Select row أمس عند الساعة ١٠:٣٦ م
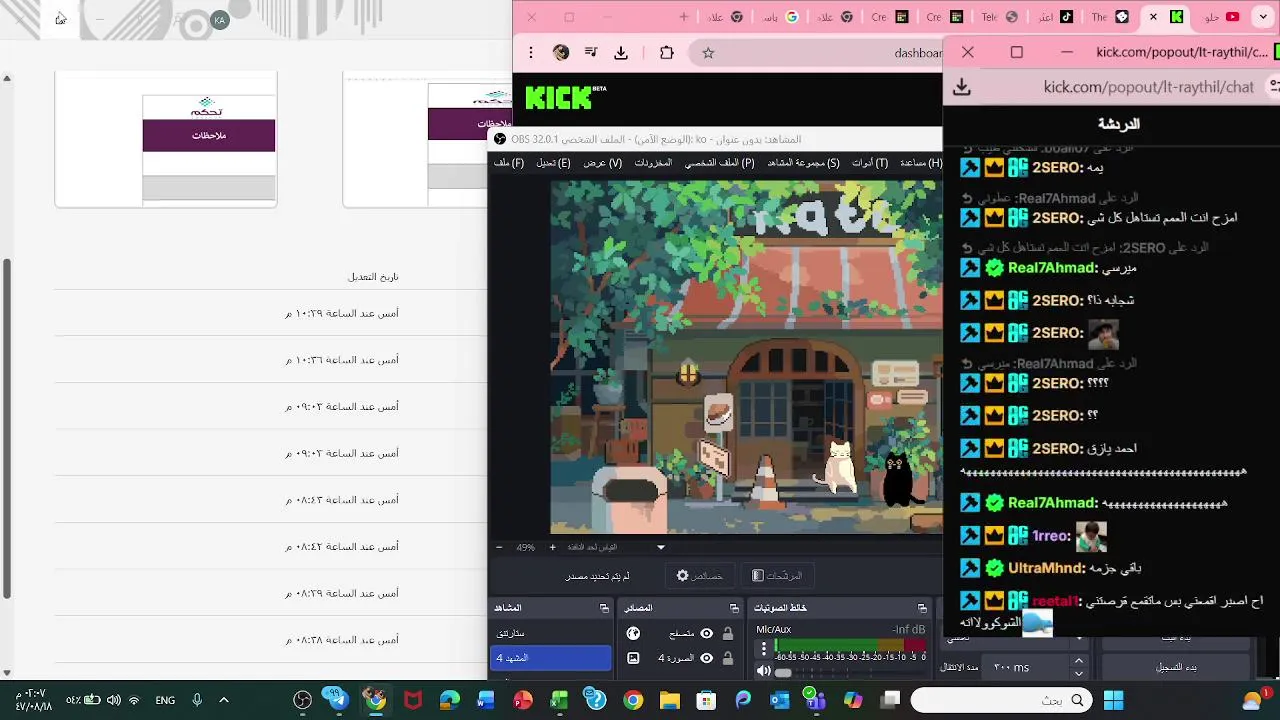Image resolution: width=1280 pixels, height=720 pixels. click(x=270, y=360)
